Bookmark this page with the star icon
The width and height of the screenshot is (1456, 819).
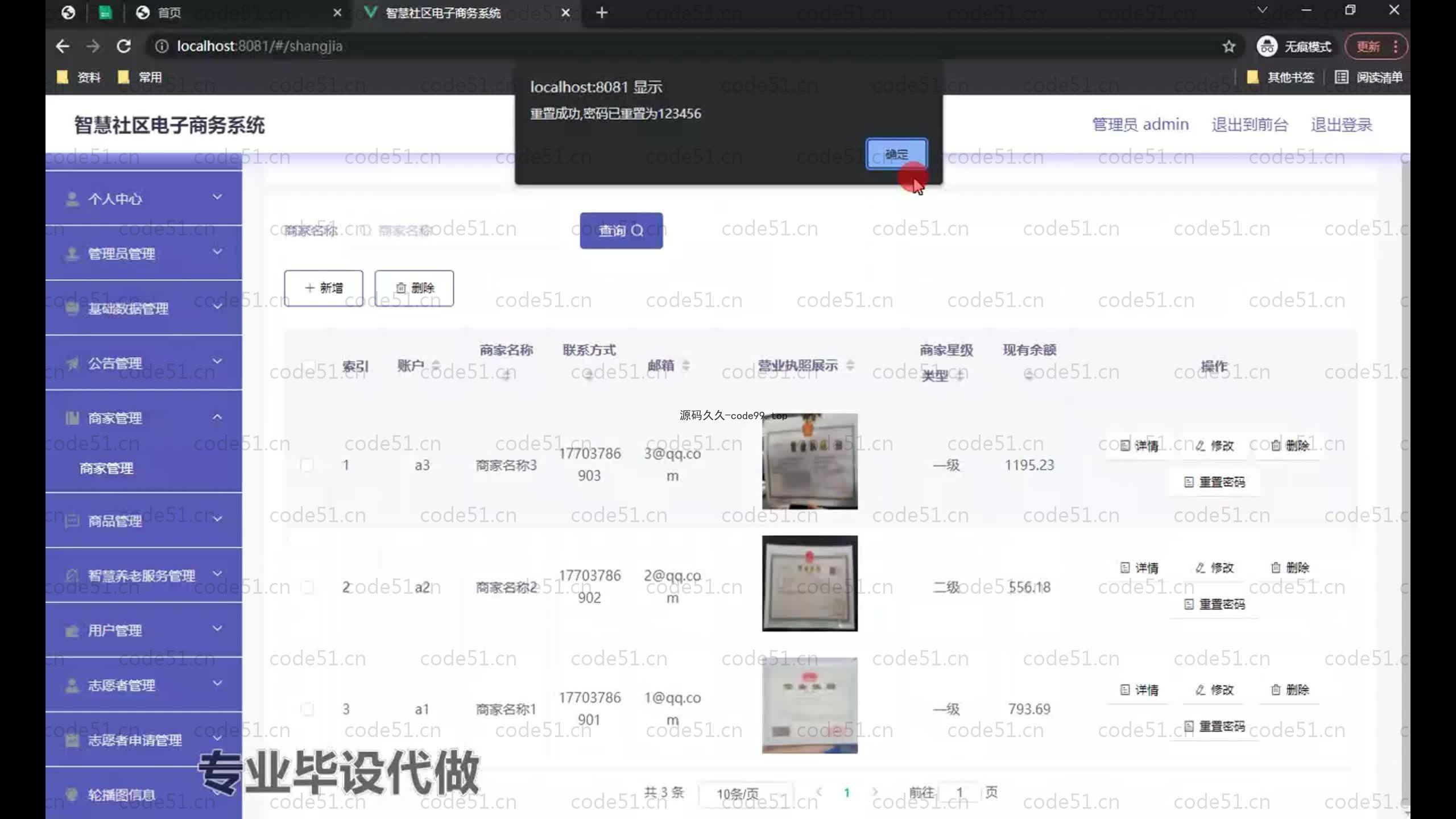click(1228, 46)
